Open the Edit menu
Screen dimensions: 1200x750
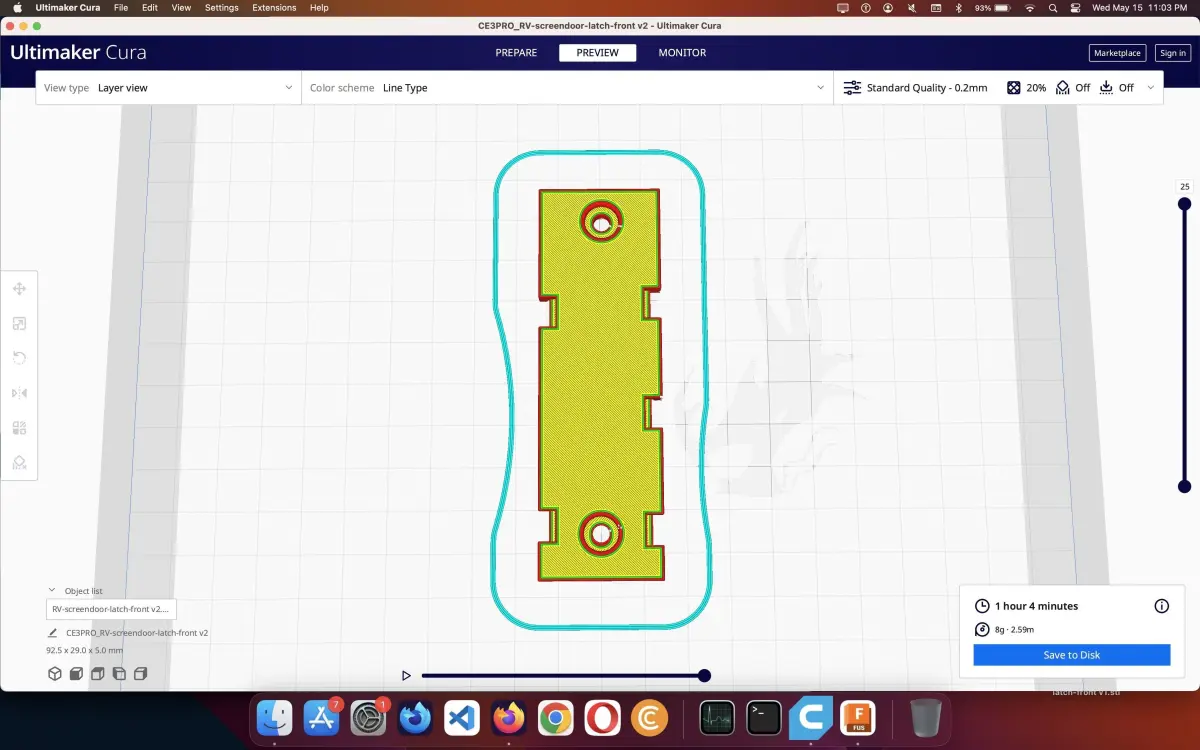(150, 8)
